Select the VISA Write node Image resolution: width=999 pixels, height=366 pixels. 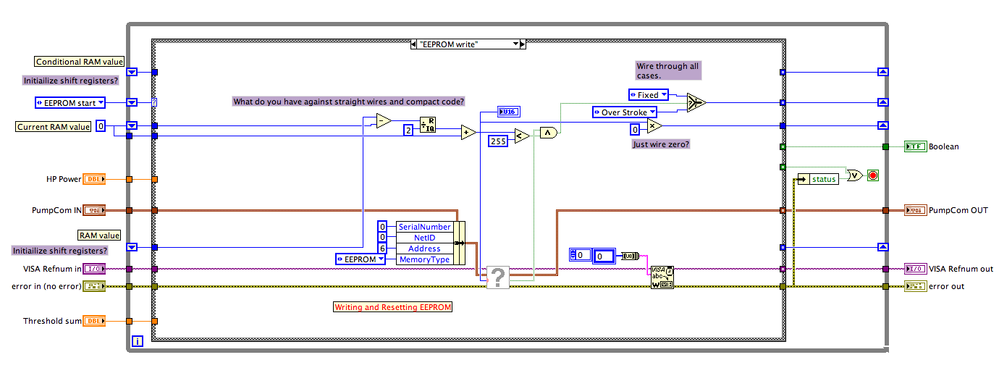pyautogui.click(x=662, y=277)
